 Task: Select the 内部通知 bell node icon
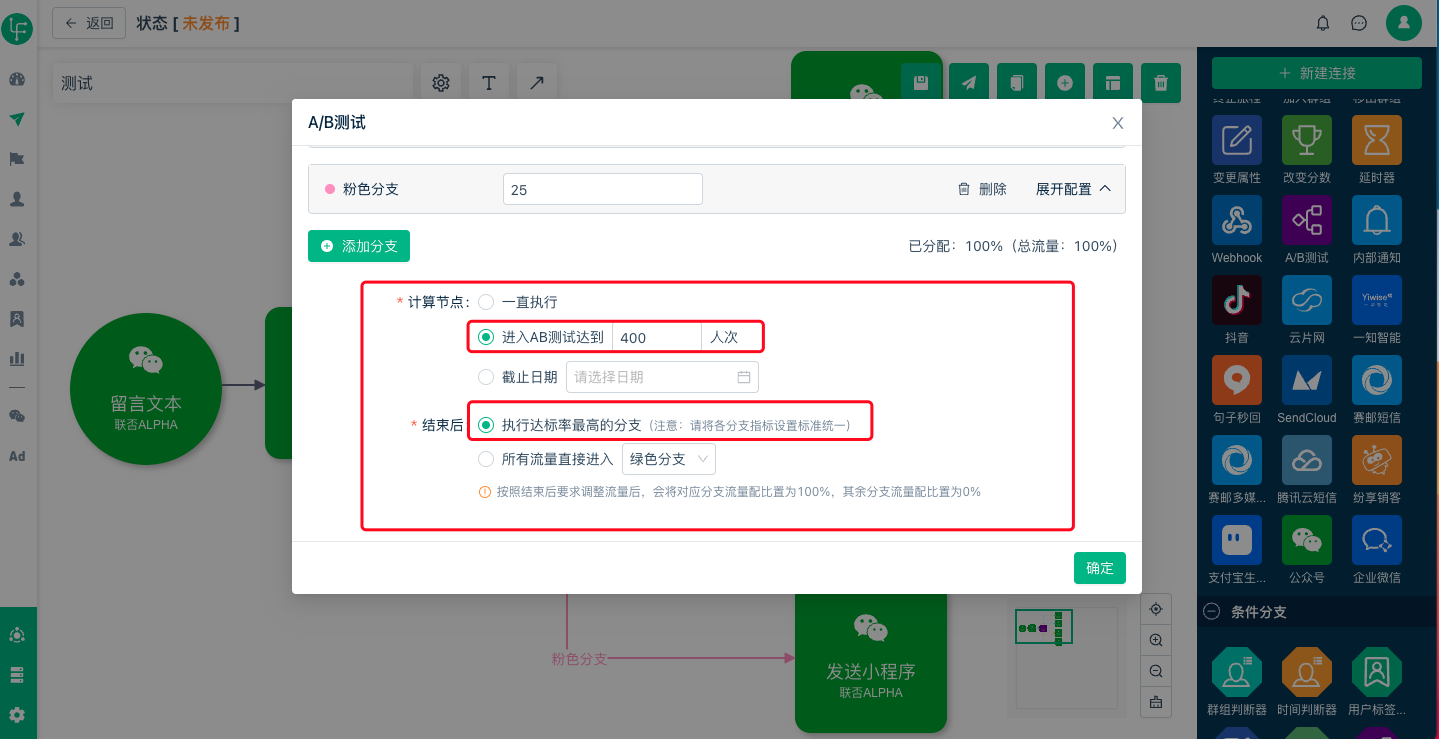[x=1377, y=220]
